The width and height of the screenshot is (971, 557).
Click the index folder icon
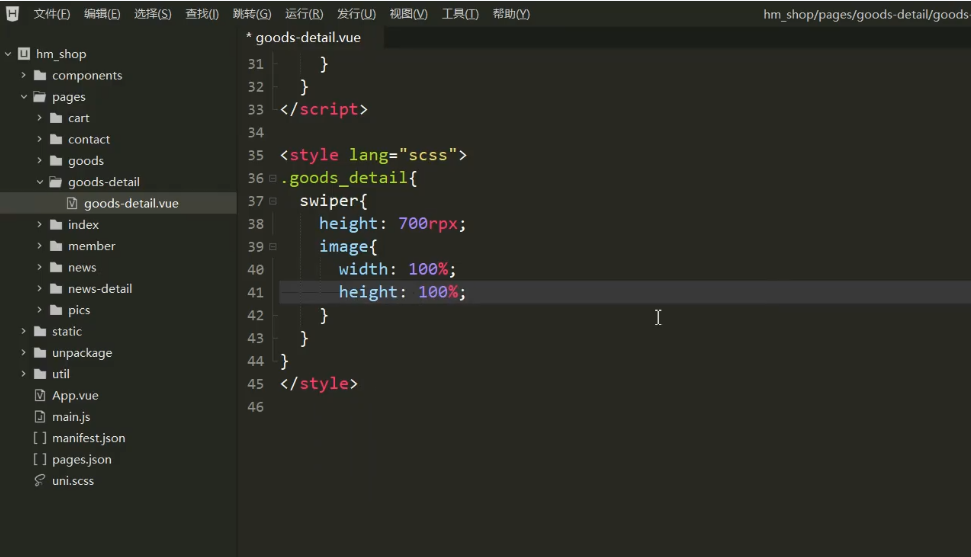tap(56, 224)
